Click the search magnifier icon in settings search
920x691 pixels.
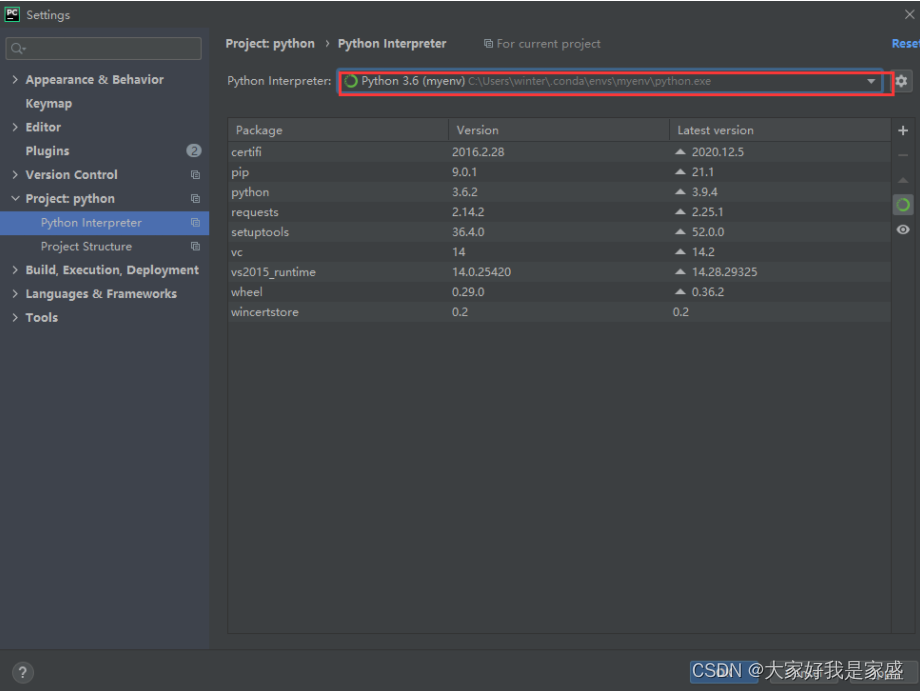[x=18, y=48]
